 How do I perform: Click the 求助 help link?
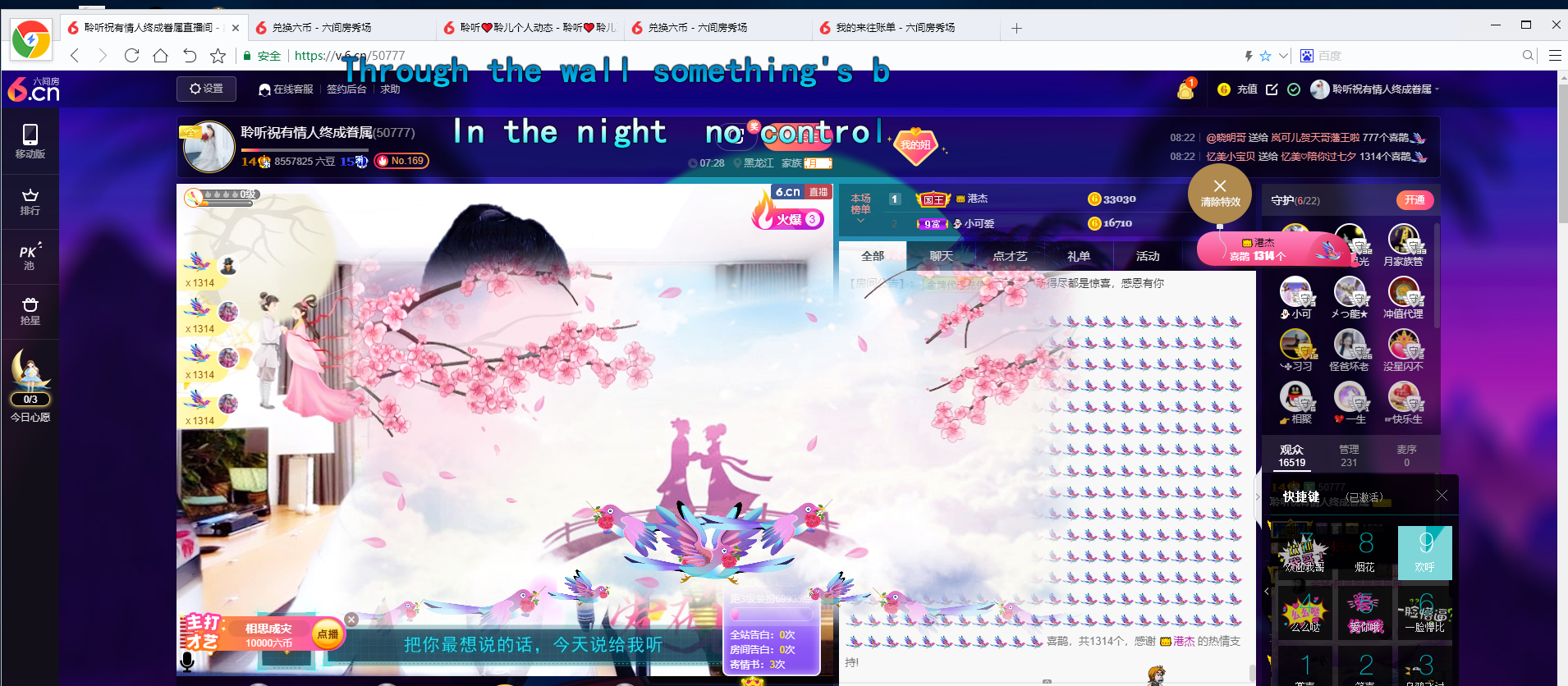(x=390, y=89)
